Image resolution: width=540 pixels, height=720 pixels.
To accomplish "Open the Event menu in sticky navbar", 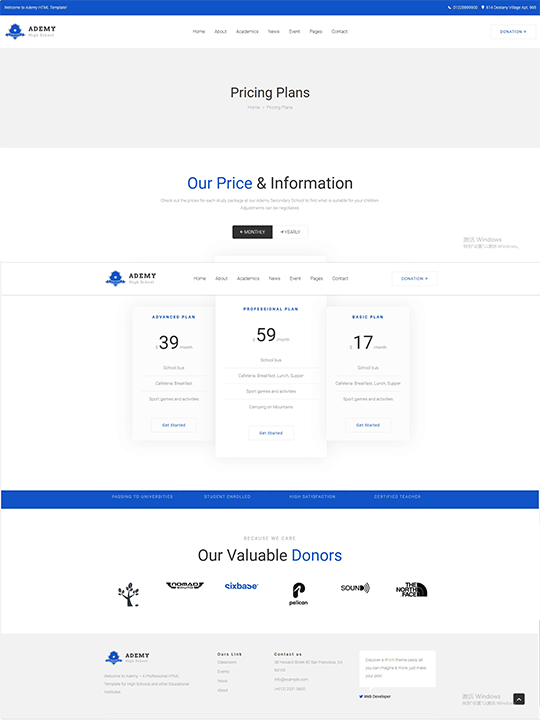I will [295, 279].
